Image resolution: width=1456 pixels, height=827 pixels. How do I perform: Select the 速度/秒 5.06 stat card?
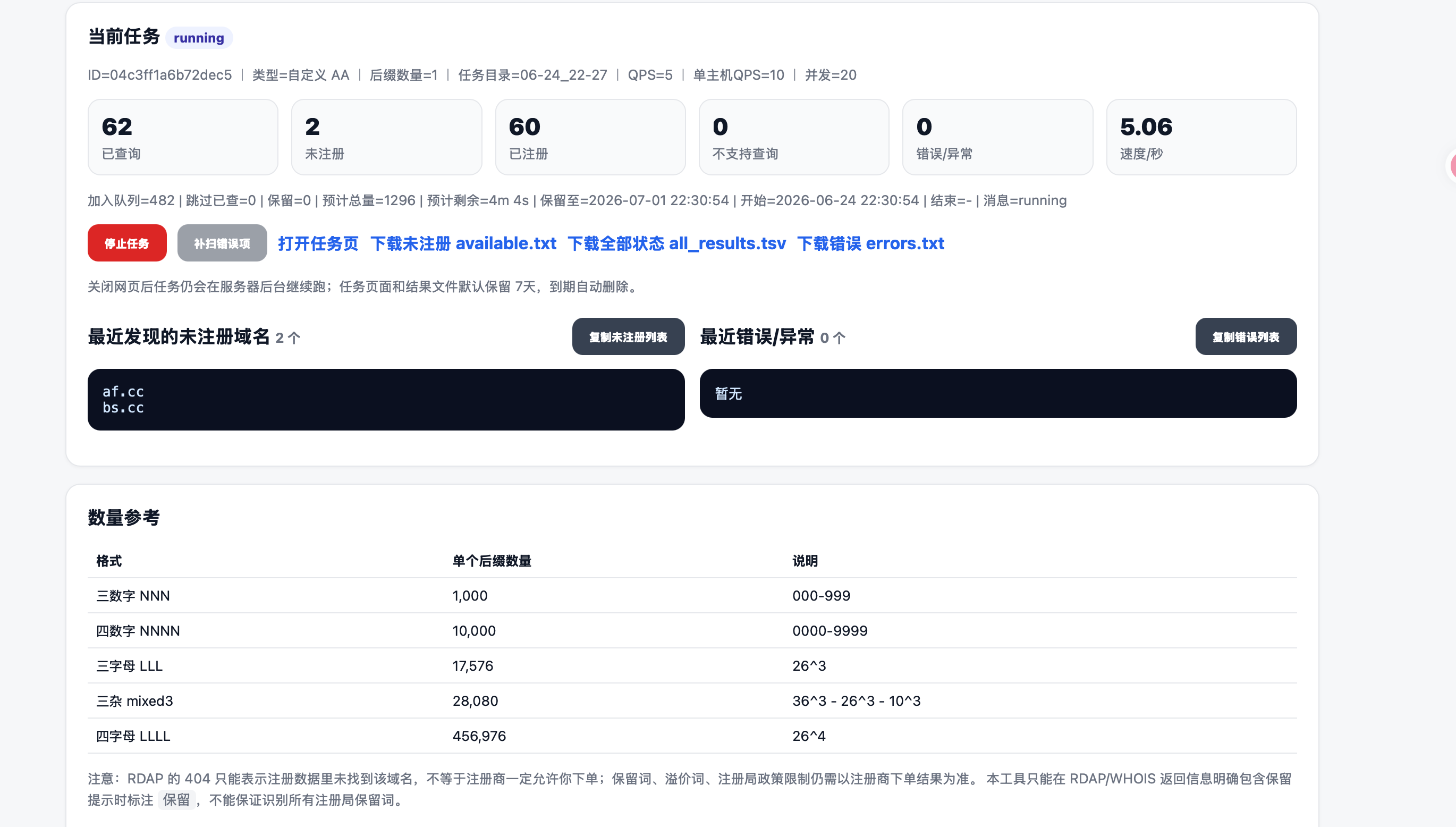coord(1201,138)
